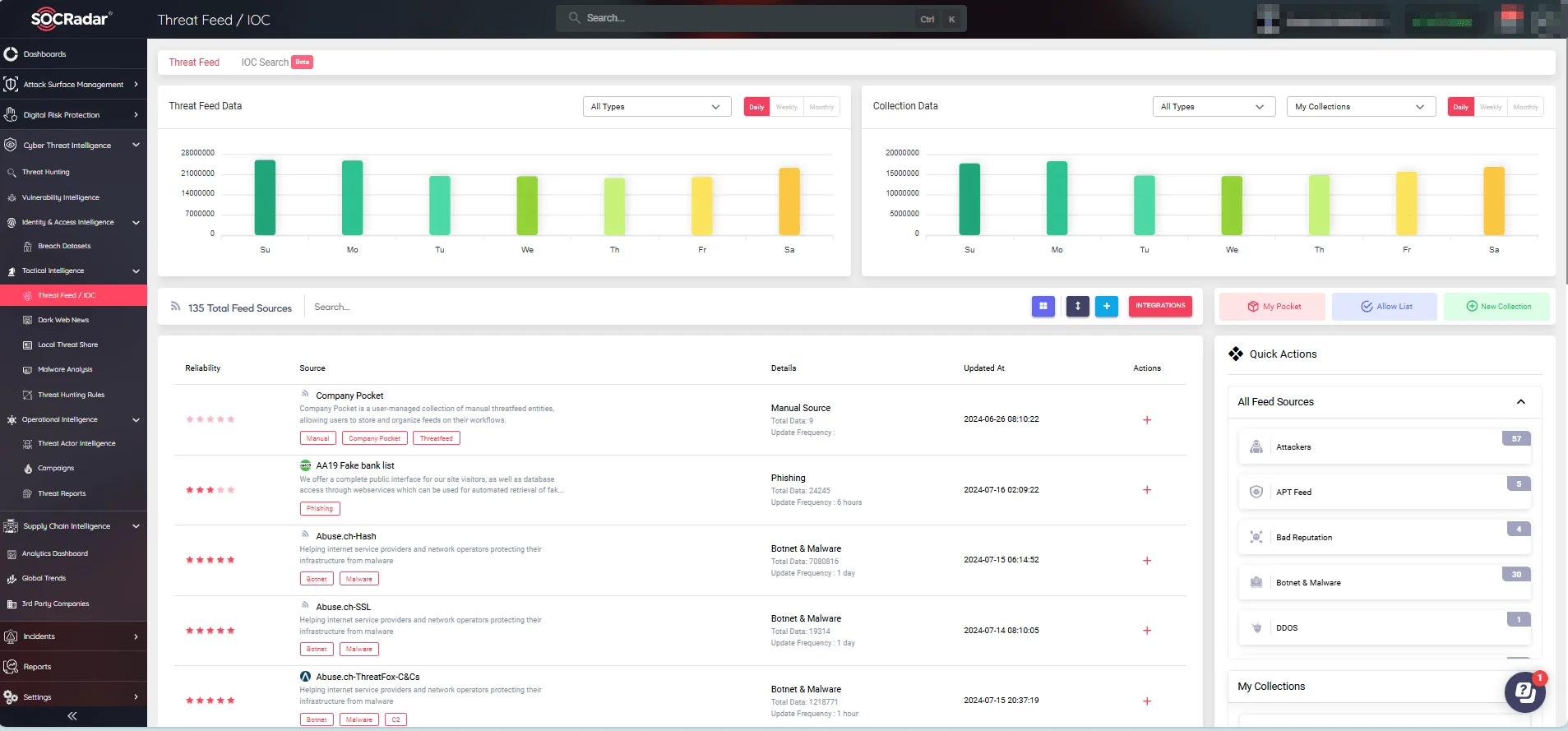Open Campaigns page
Screen dimensions: 1568x731
[x=56, y=468]
